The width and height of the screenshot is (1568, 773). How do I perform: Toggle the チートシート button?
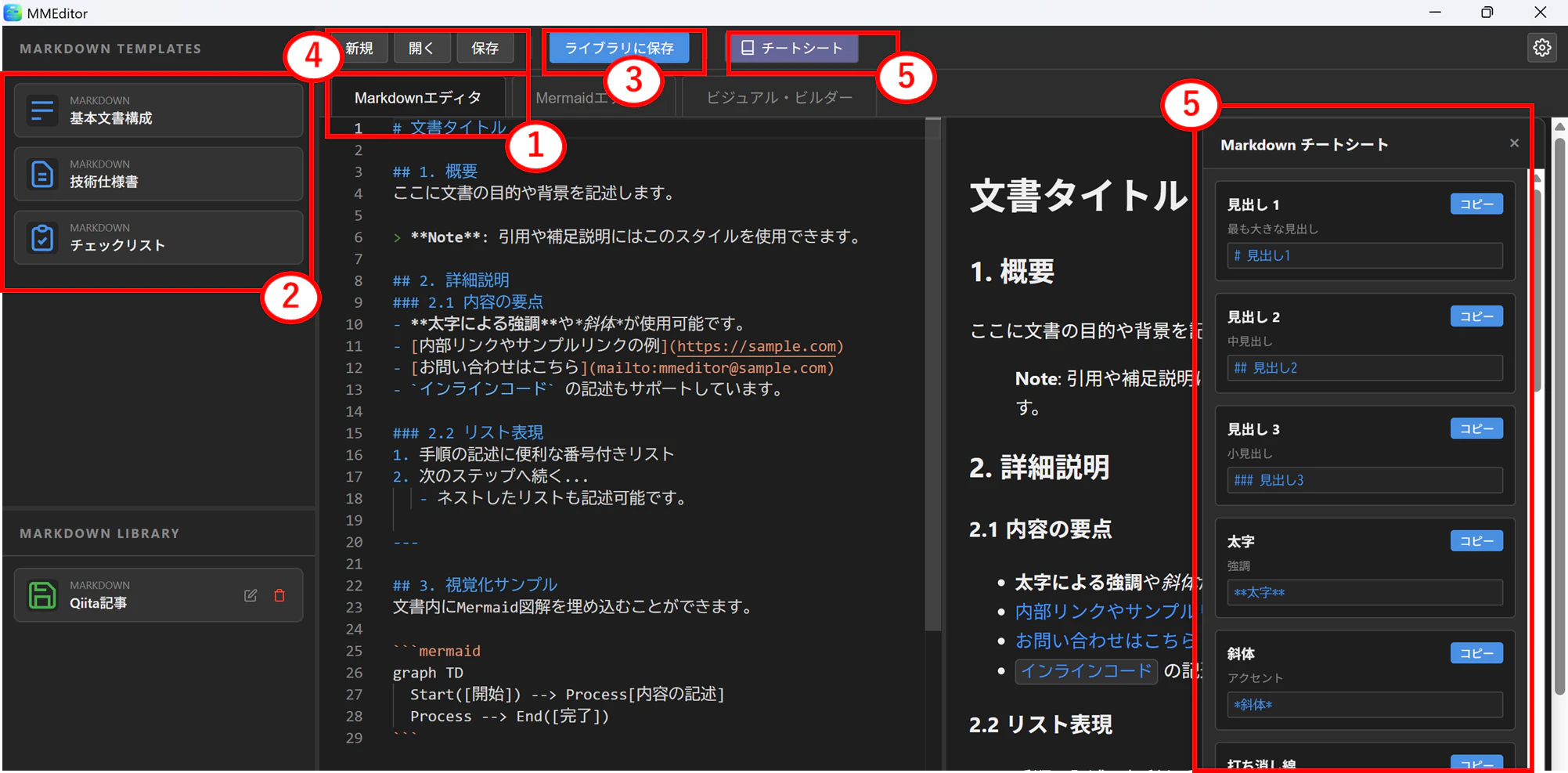click(794, 48)
